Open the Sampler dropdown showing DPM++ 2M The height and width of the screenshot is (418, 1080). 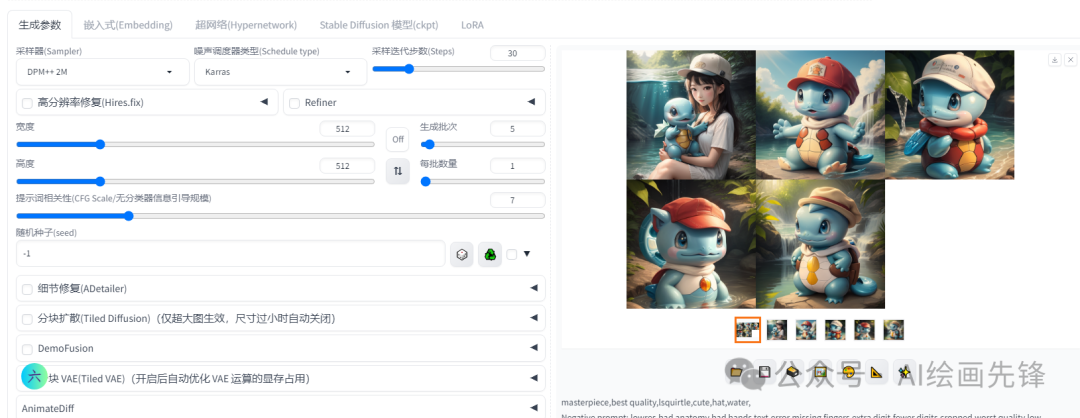[x=103, y=72]
